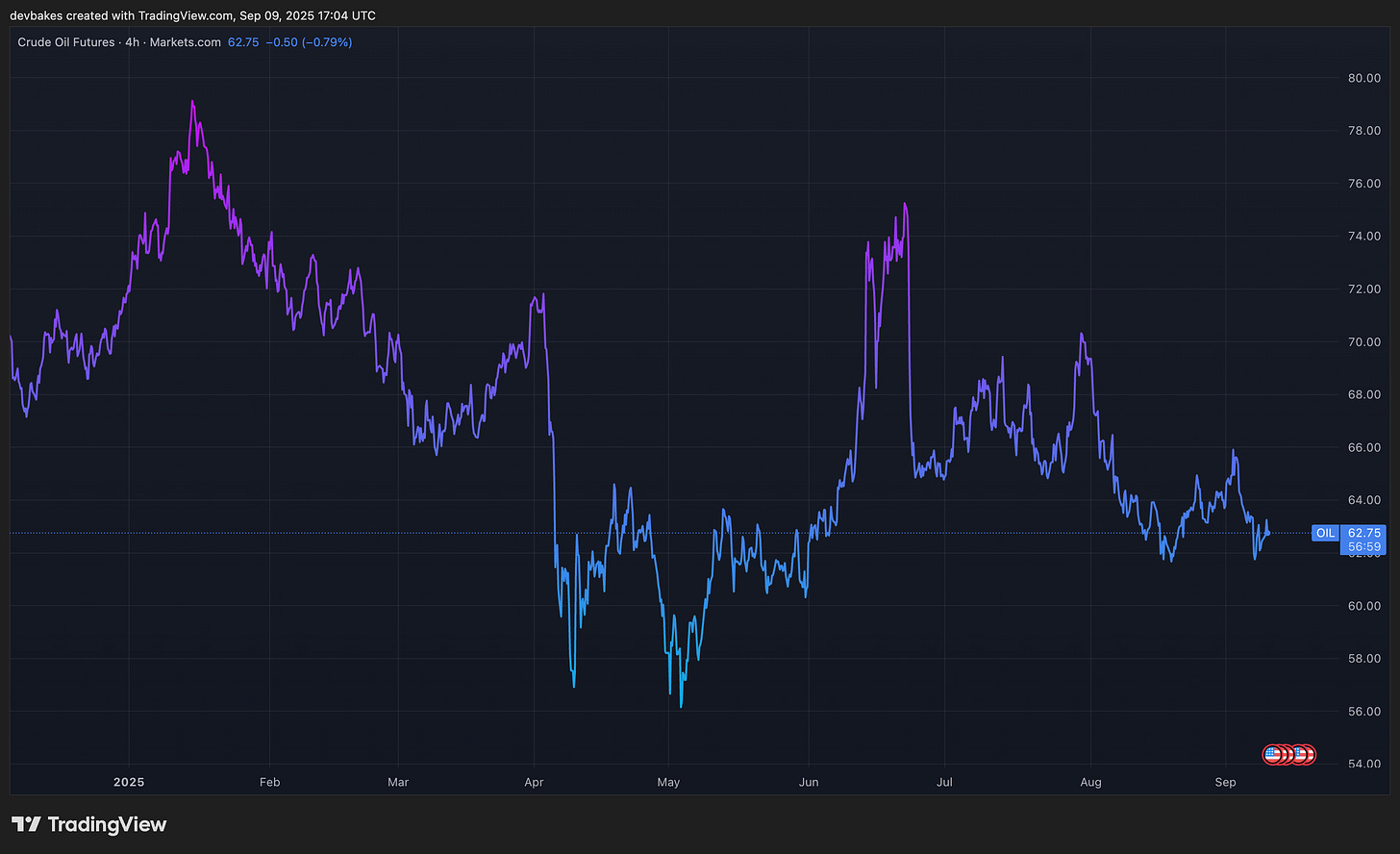Select the "54.00" price scale value
1400x854 pixels.
pos(1364,765)
